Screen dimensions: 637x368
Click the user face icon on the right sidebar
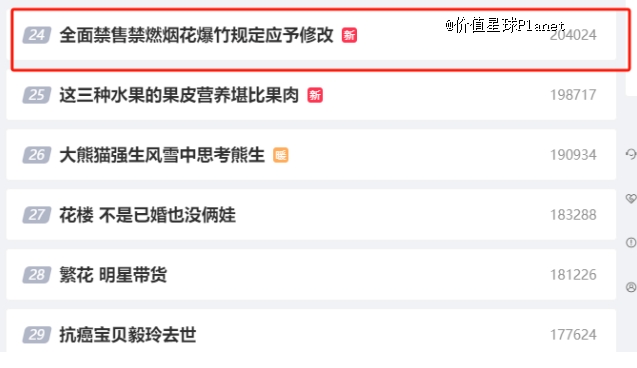[x=631, y=287]
